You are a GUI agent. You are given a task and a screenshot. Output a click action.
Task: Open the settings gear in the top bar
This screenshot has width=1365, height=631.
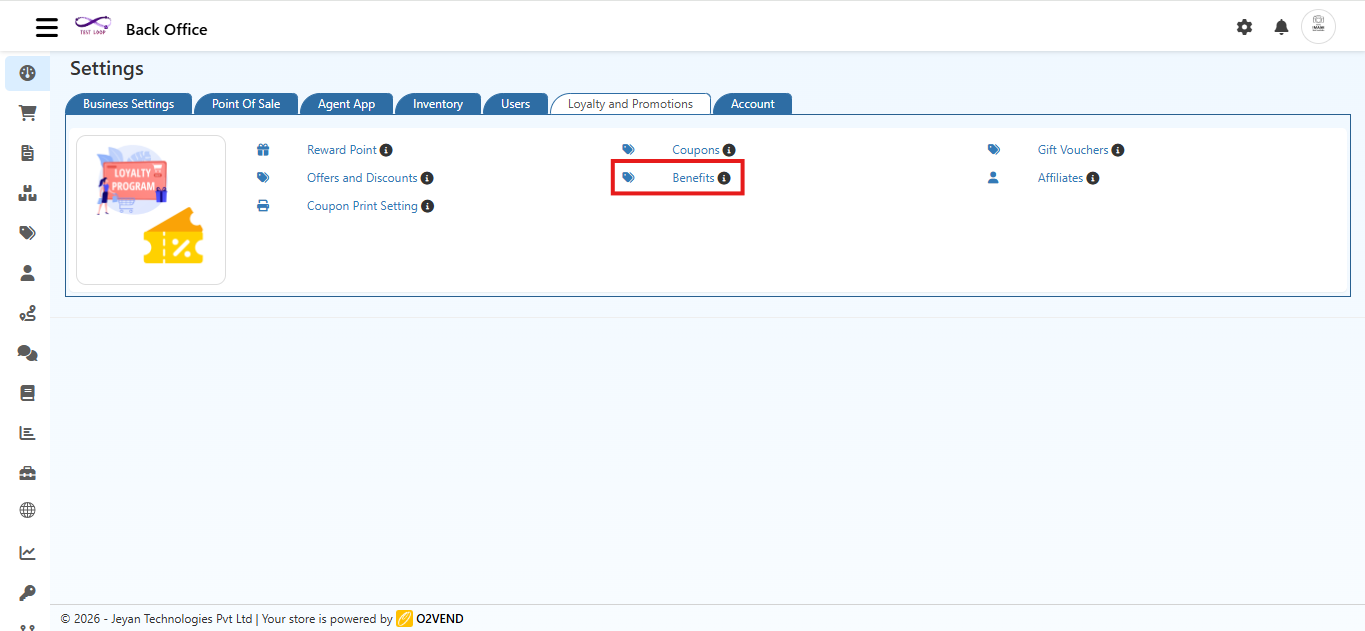[1244, 27]
